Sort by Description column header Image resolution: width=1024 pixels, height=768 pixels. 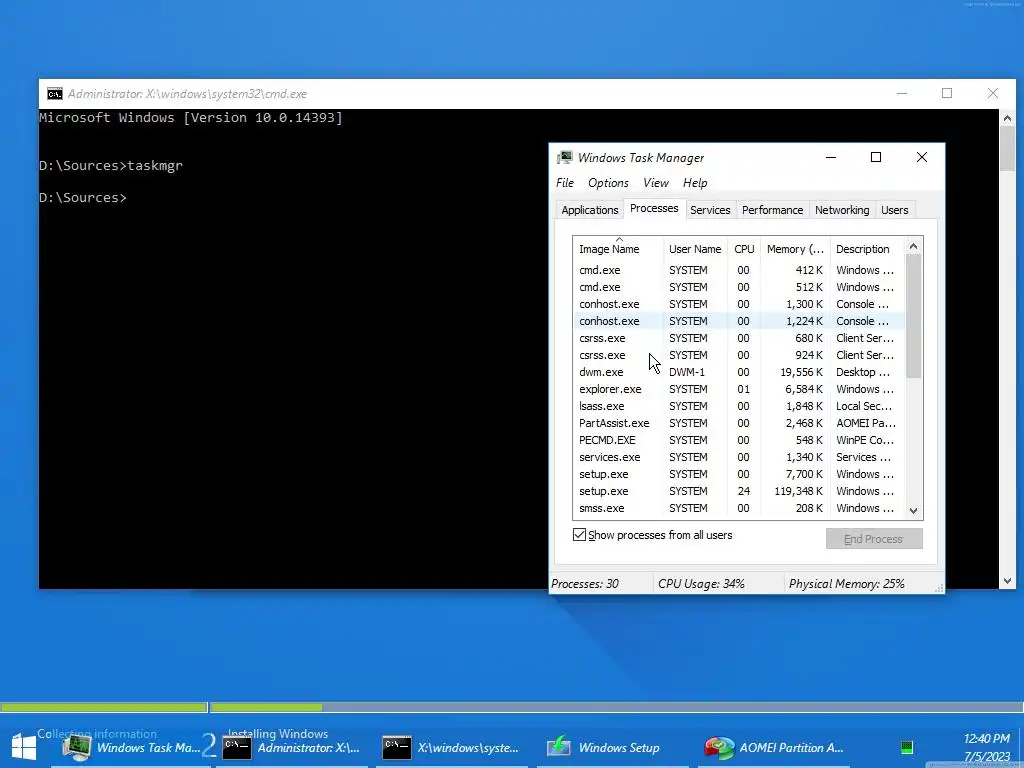click(x=867, y=249)
